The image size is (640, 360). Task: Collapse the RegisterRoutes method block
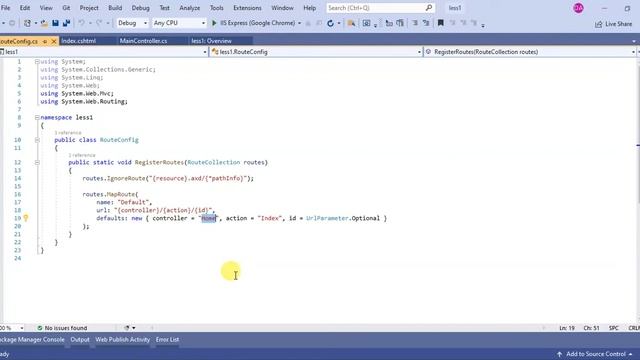[37, 162]
